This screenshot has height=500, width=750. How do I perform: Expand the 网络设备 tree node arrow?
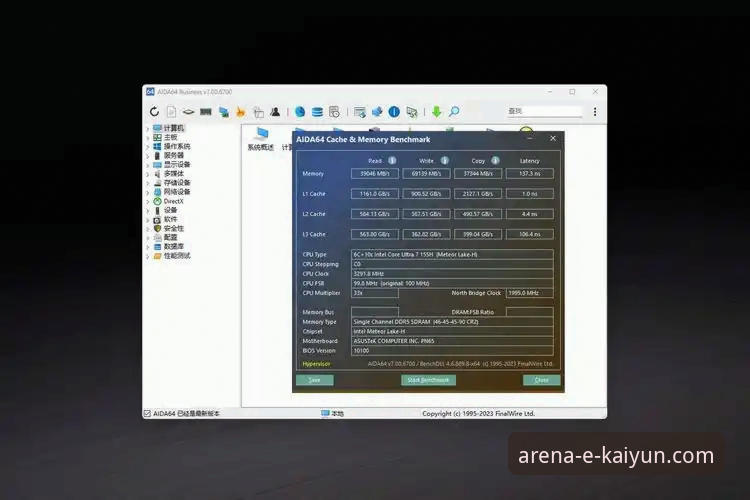(x=148, y=192)
